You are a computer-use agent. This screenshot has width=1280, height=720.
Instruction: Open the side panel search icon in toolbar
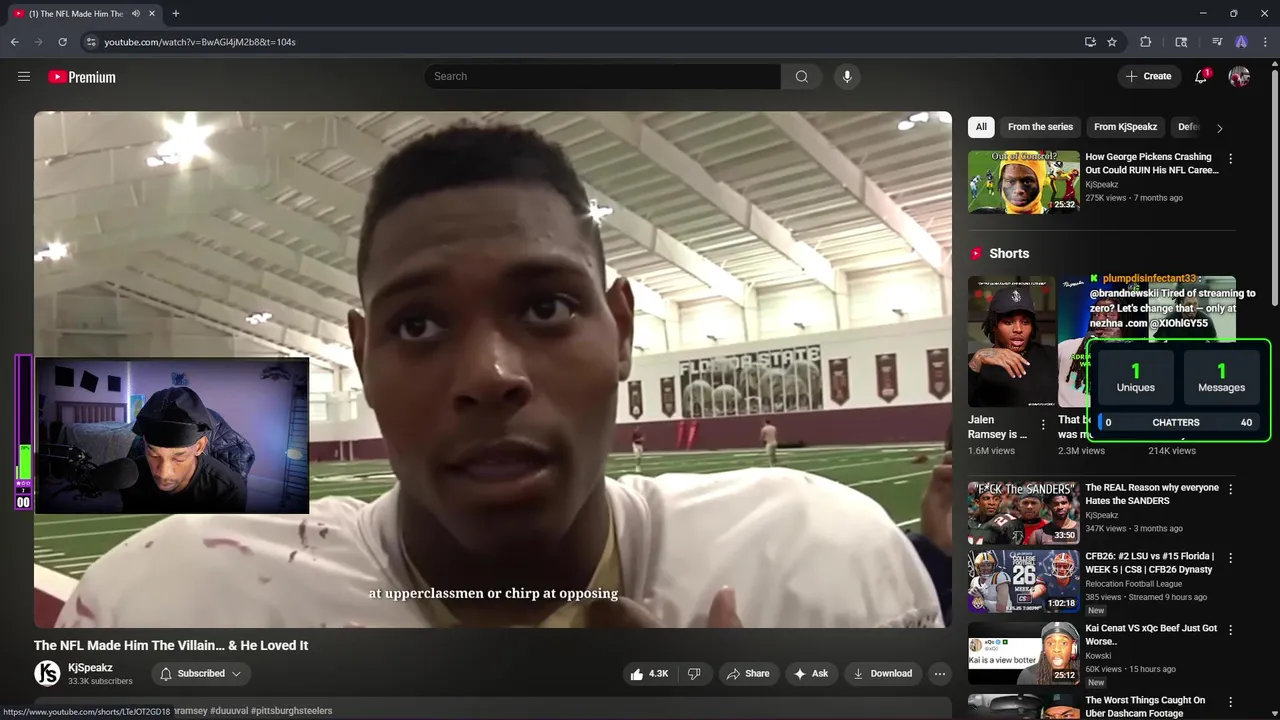click(1181, 42)
